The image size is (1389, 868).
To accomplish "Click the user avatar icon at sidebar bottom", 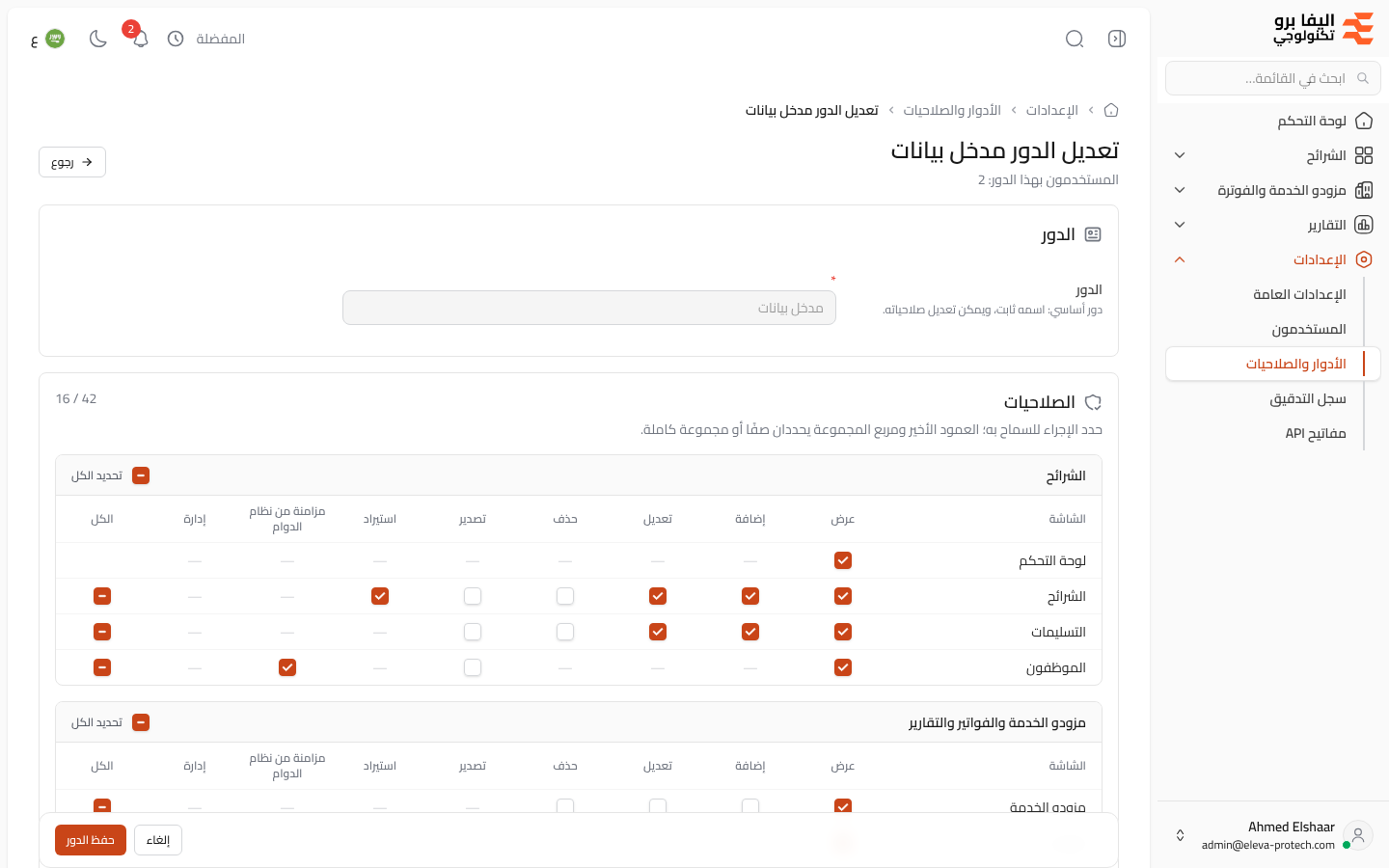I will 1358,835.
